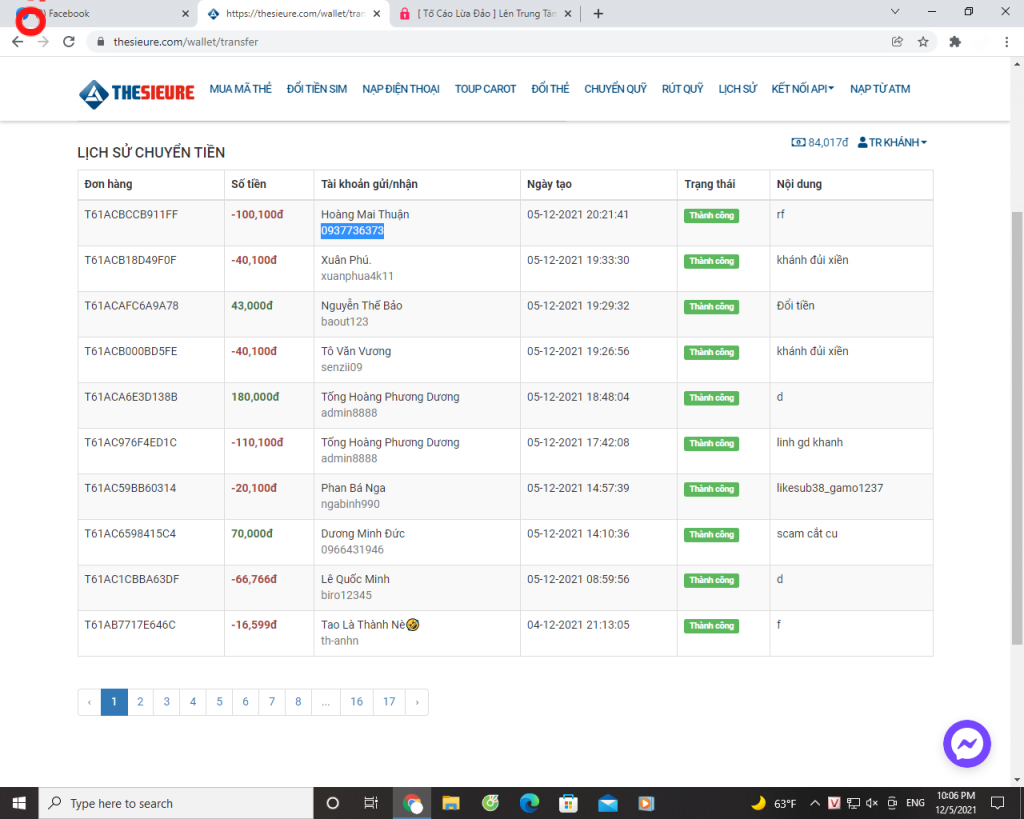Click the muted volume tray icon

pos(872,803)
